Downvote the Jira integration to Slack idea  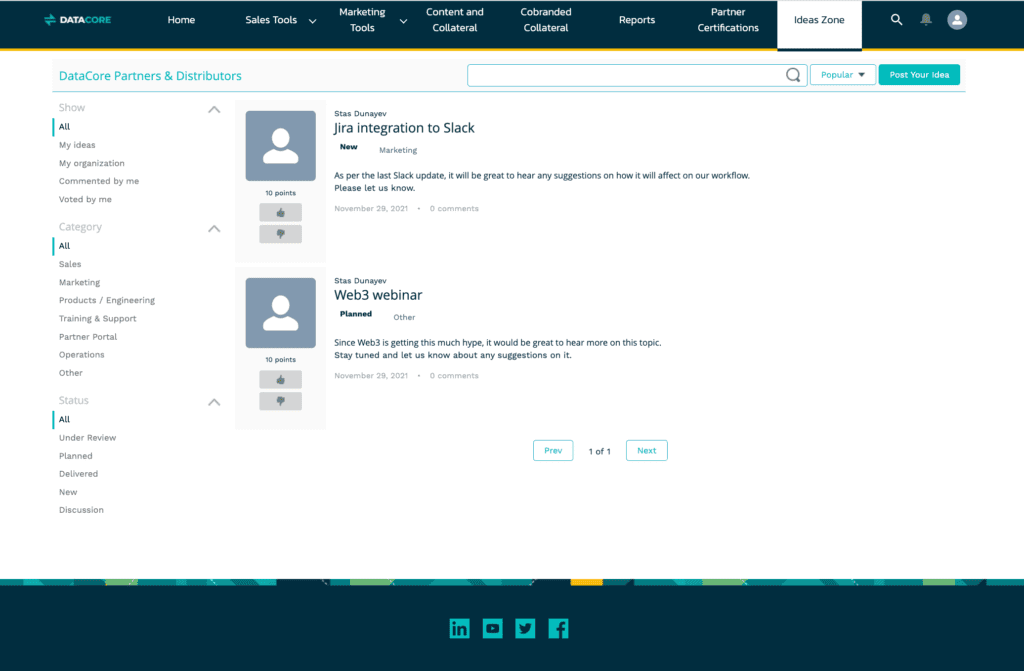[x=280, y=234]
